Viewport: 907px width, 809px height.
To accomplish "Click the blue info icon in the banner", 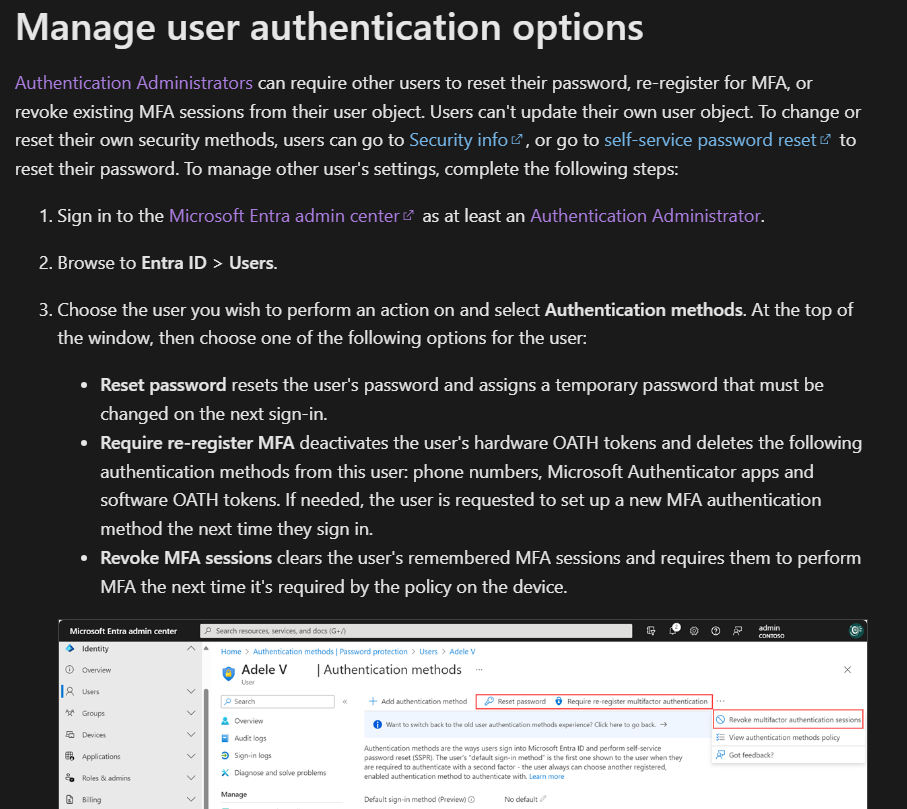I will coord(377,725).
